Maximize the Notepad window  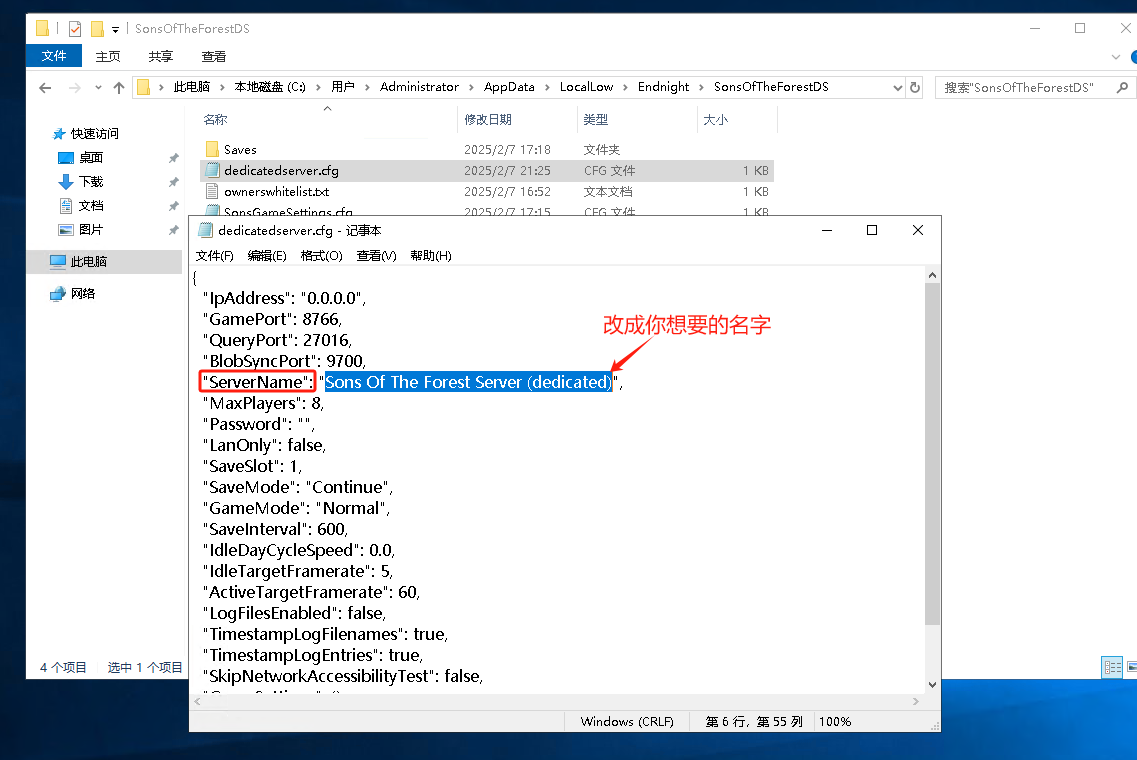pyautogui.click(x=872, y=230)
